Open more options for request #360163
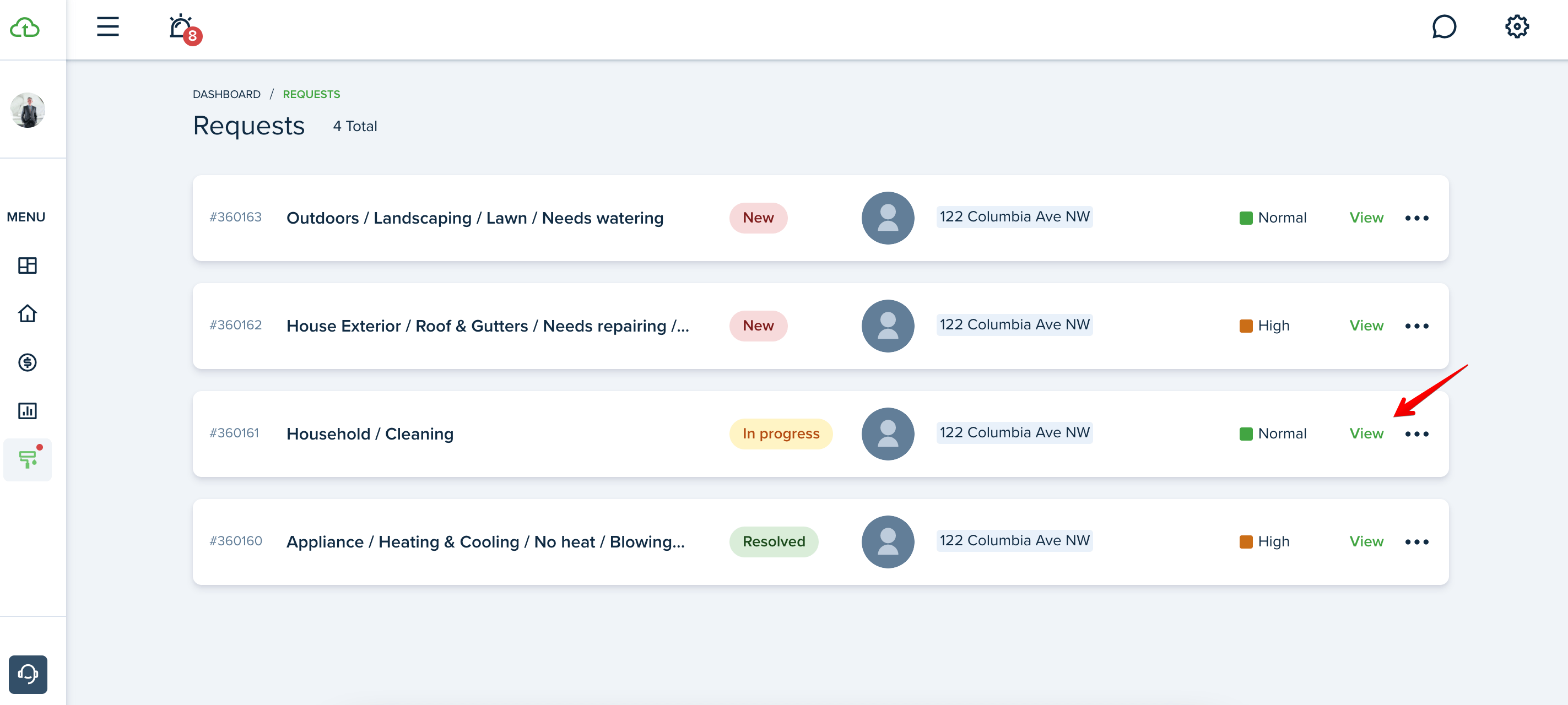The image size is (1568, 705). click(1416, 218)
